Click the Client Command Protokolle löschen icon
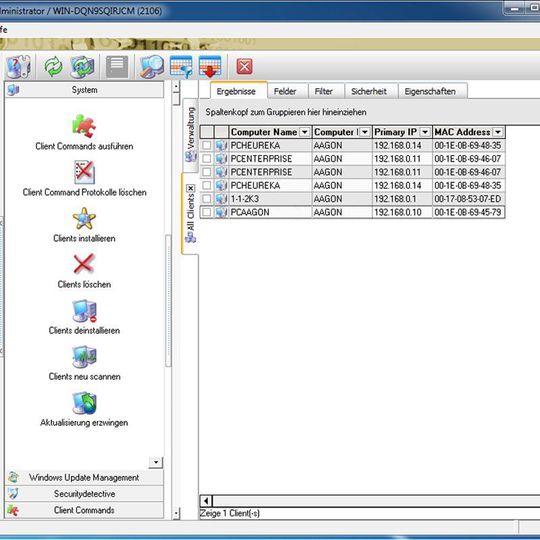540x540 pixels. 84,172
